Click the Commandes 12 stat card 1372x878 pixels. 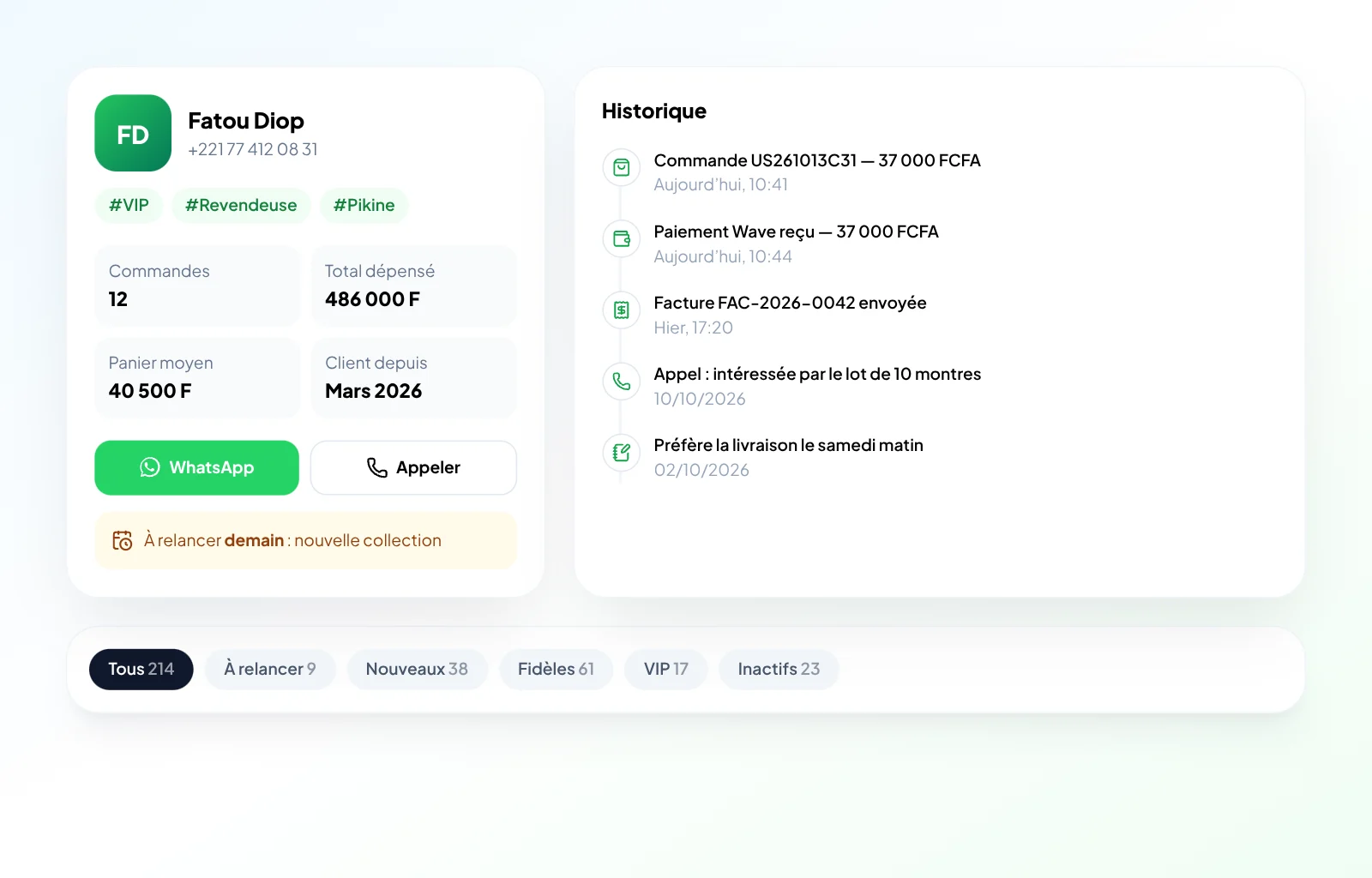point(197,286)
